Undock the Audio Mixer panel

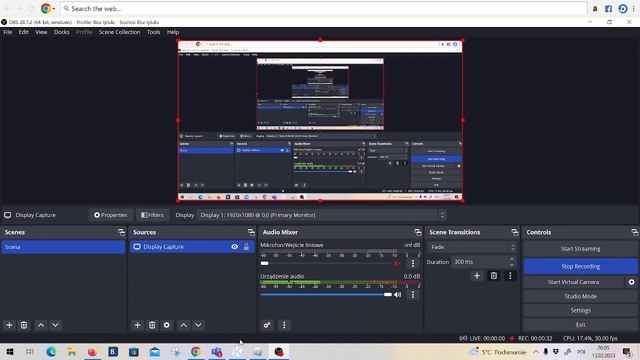point(418,232)
